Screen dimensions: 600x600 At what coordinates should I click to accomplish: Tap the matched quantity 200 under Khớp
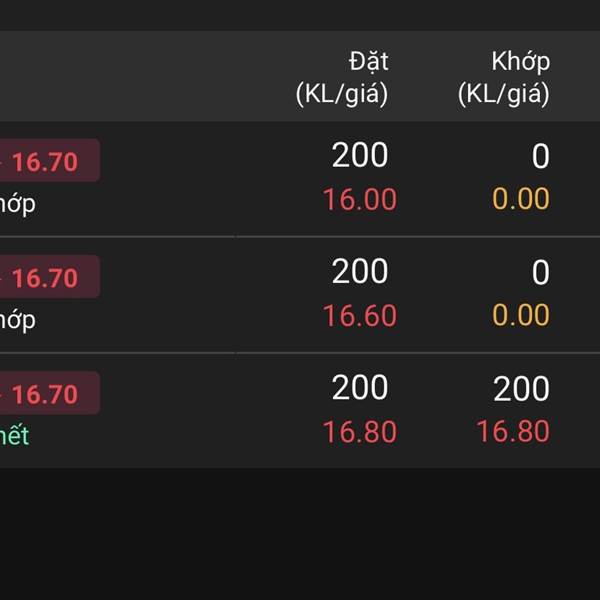(521, 389)
